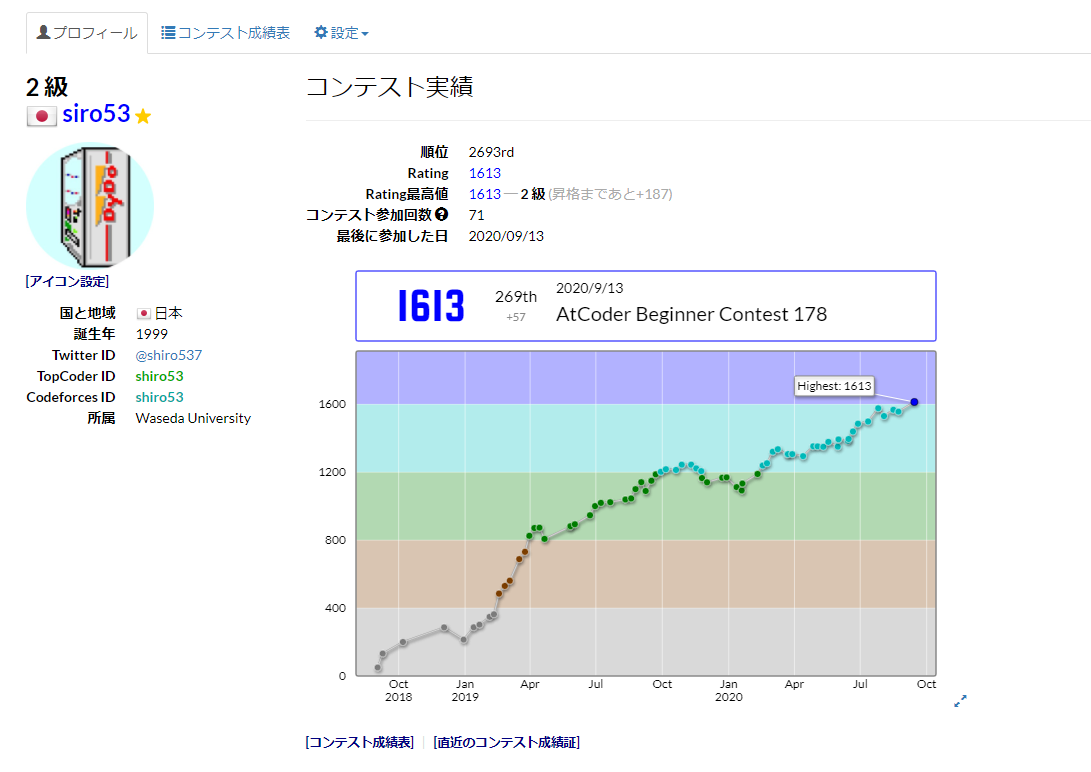1091x772 pixels.
Task: Open the Twitter link @shiro537
Action: click(x=168, y=354)
